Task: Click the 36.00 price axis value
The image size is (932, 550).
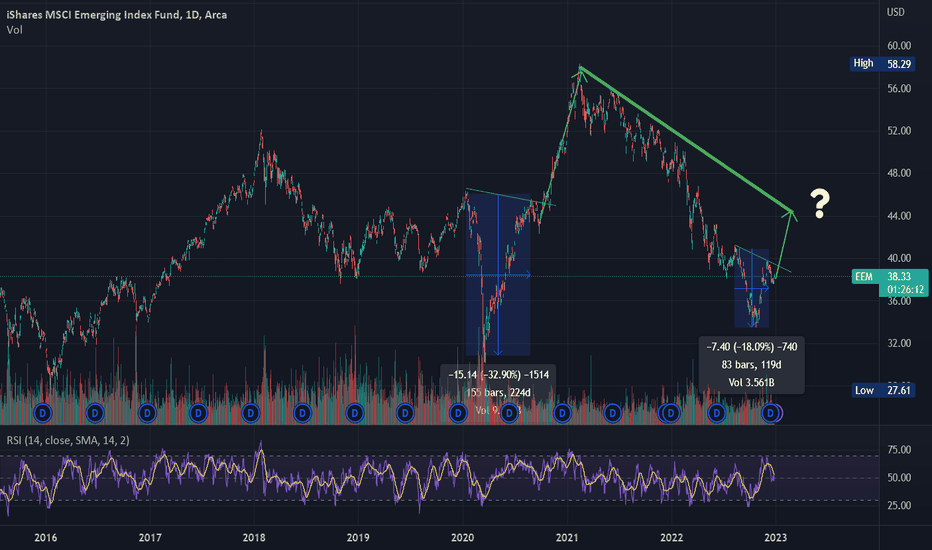Action: (899, 301)
